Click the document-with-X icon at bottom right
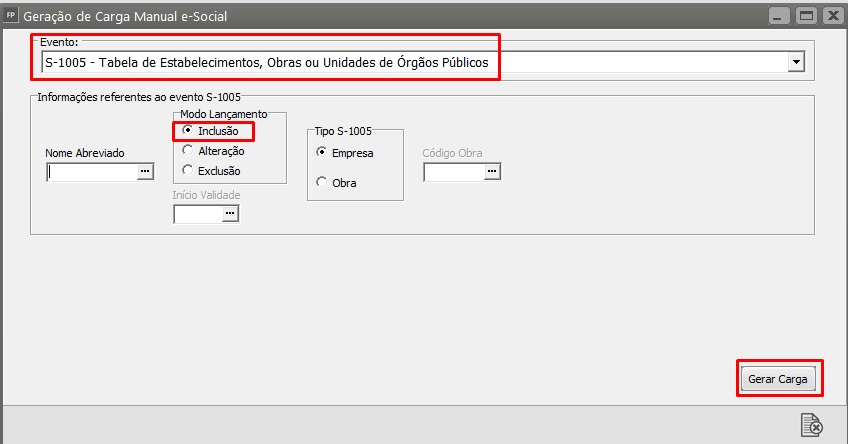The height and width of the screenshot is (444, 848). 811,425
